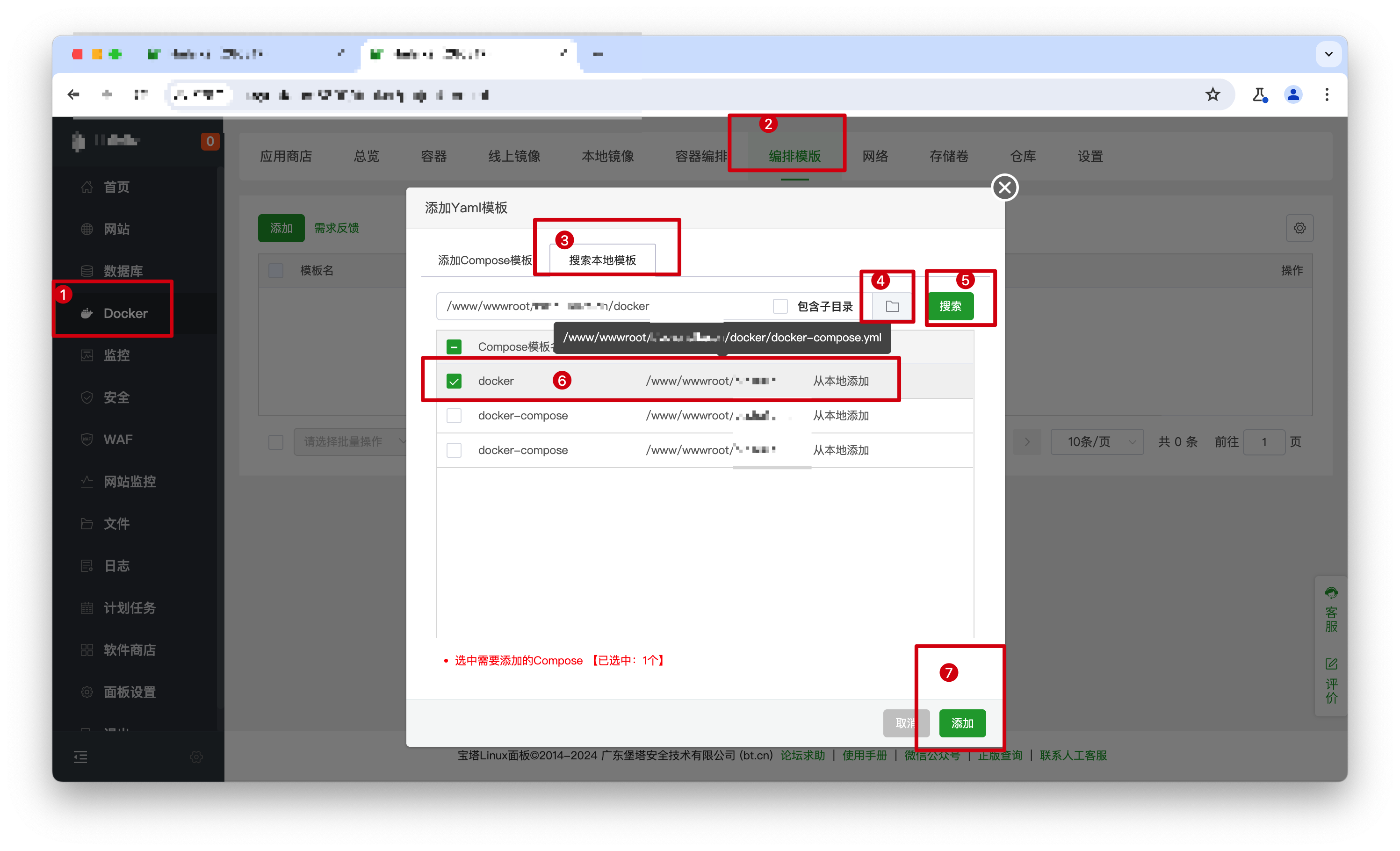Viewport: 1400px width, 851px height.
Task: Open the 仓库 tab
Action: click(1023, 156)
